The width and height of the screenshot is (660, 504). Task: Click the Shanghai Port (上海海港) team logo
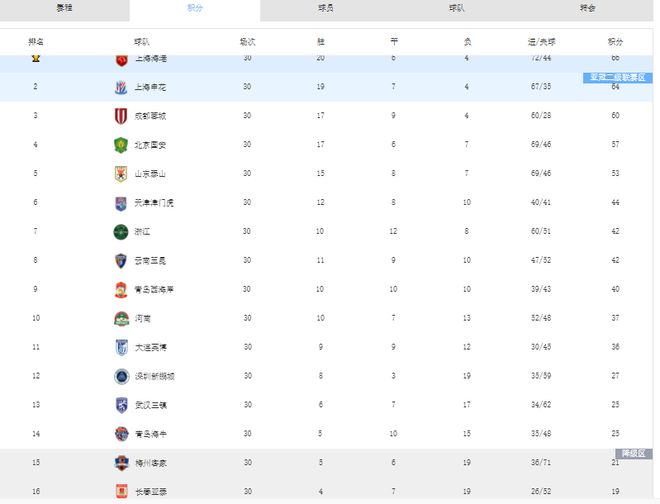[121, 59]
